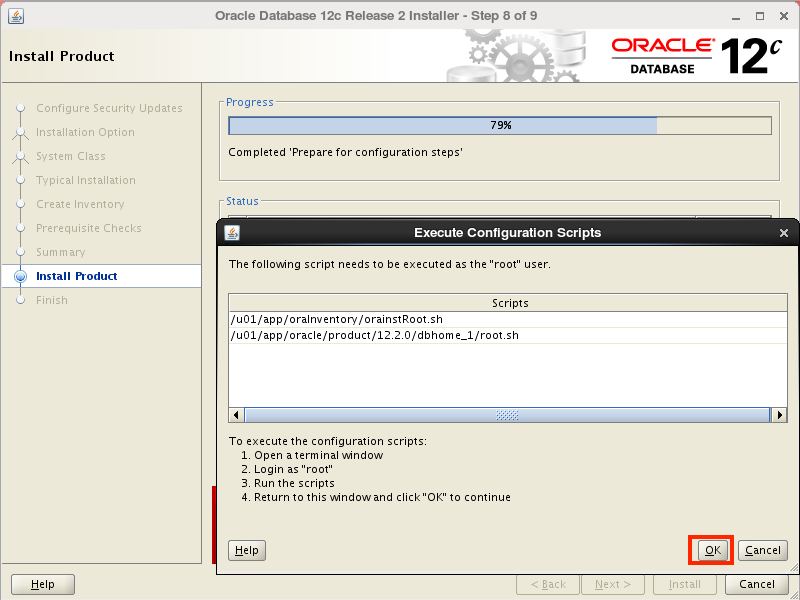Click the Install Product step bullet icon

coord(20,276)
